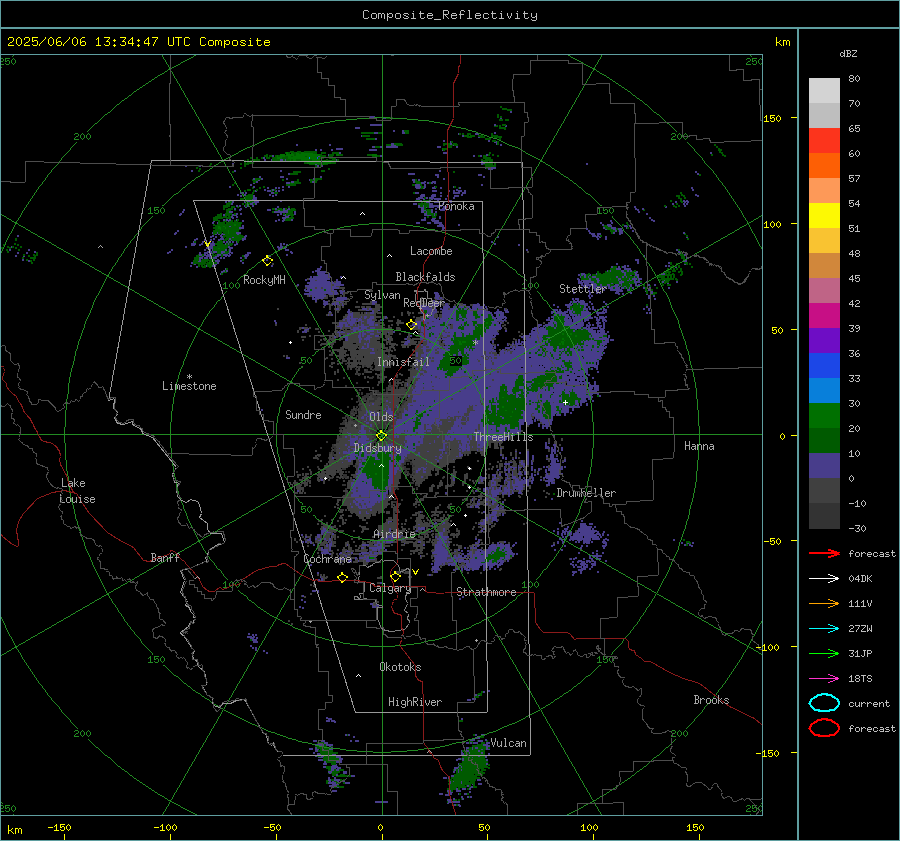Click the purple 39-36 dBZ swatch
Image resolution: width=900 pixels, height=841 pixels.
824,341
